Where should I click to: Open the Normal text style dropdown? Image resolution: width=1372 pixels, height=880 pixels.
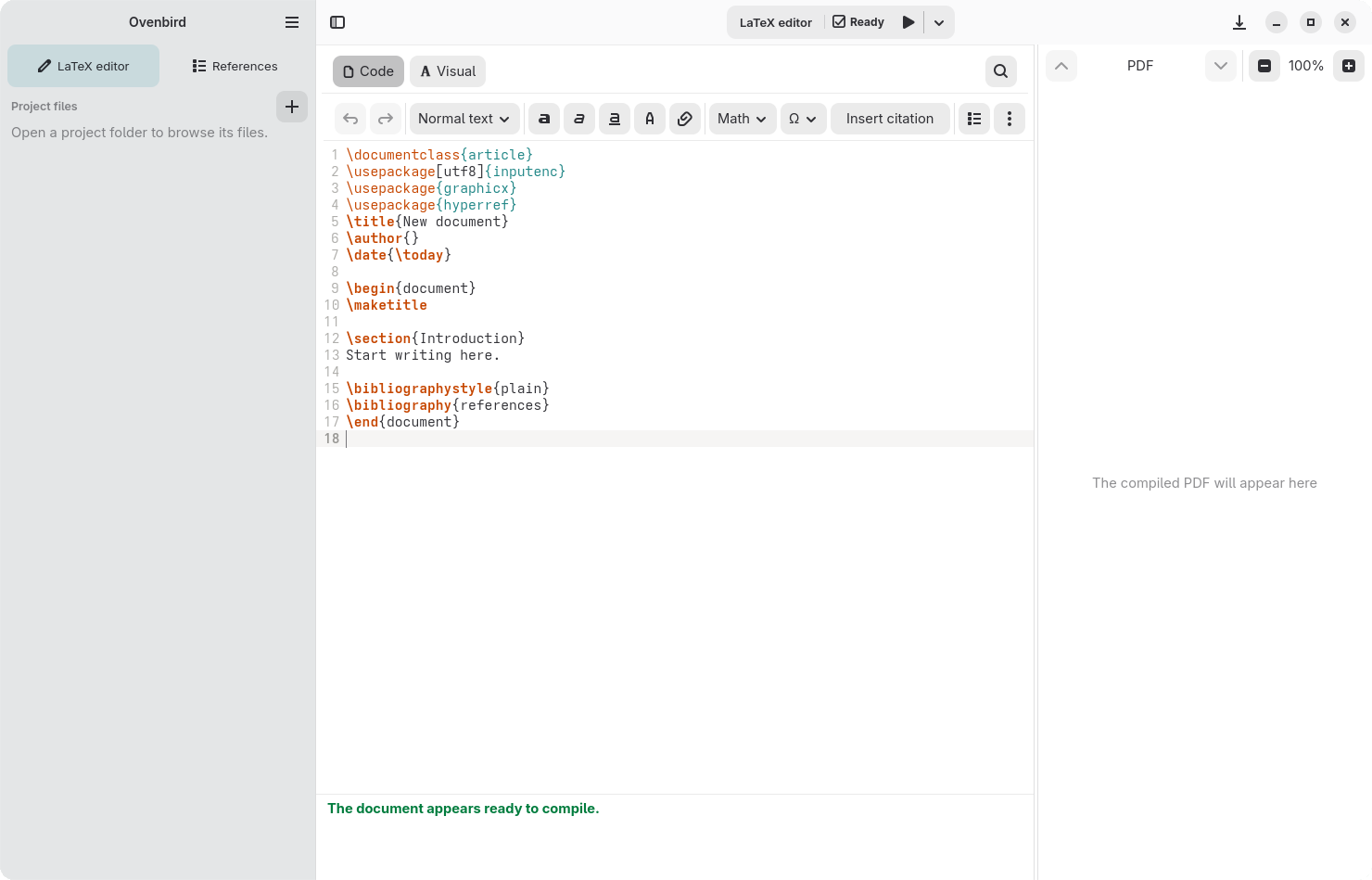pos(464,119)
